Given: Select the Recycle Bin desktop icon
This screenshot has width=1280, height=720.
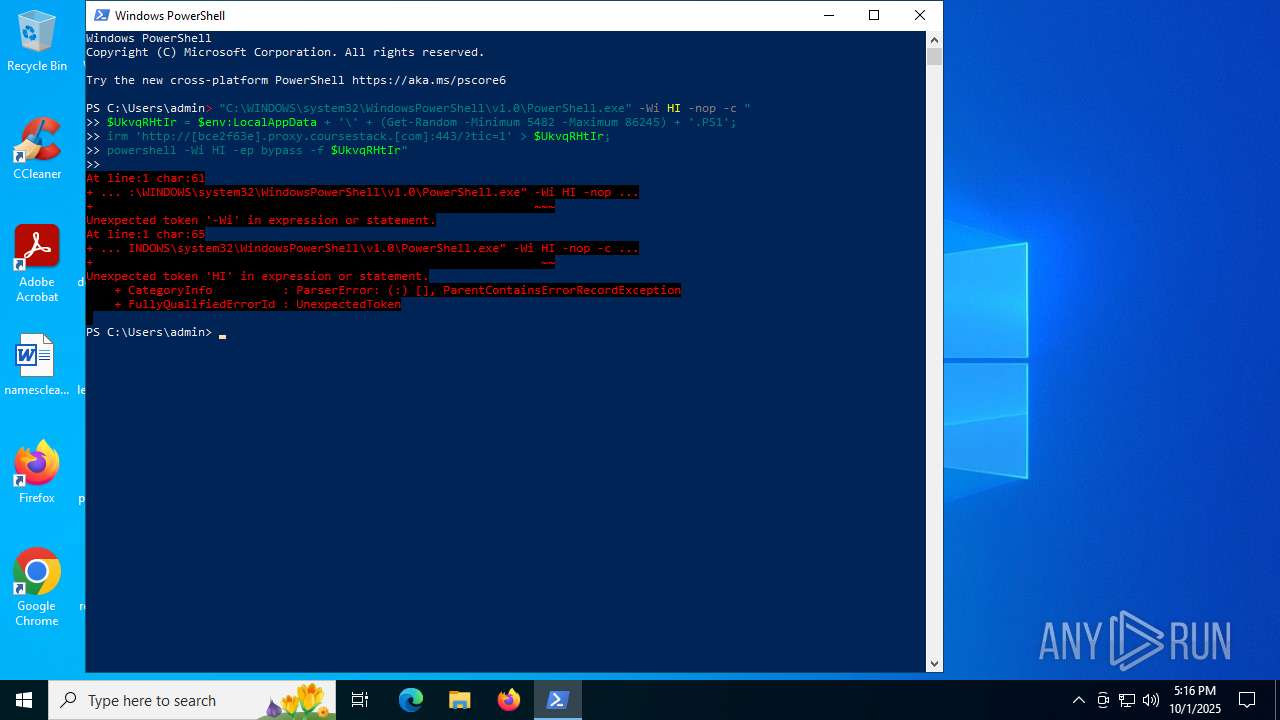Looking at the screenshot, I should [37, 42].
